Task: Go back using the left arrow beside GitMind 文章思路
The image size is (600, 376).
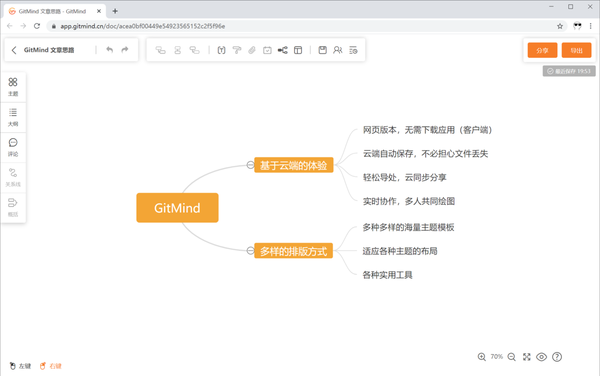Action: tap(14, 50)
